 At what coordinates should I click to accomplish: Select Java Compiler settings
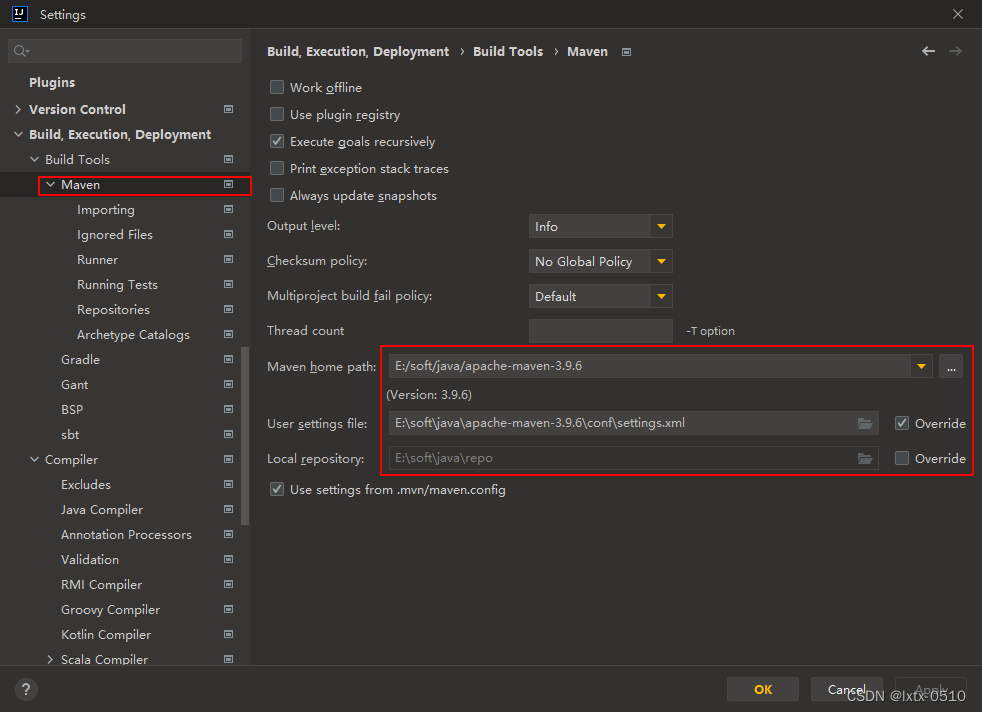102,510
